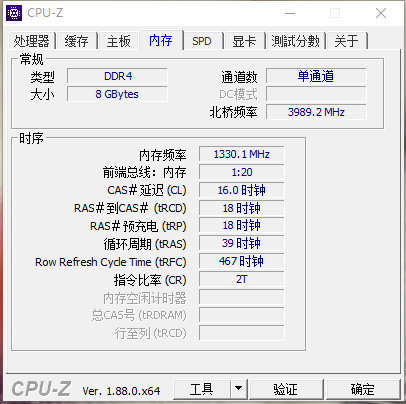The height and width of the screenshot is (404, 406).
Task: Open the 显卡 tab
Action: (244, 41)
